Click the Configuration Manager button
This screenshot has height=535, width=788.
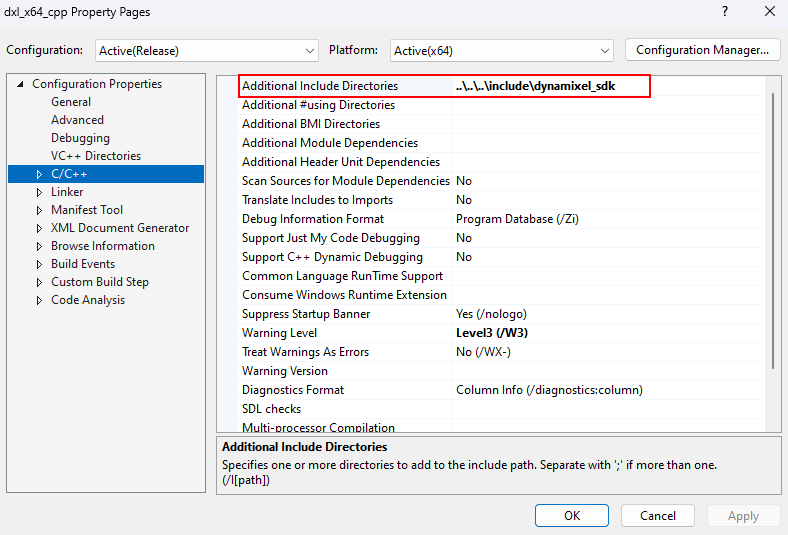coord(702,50)
